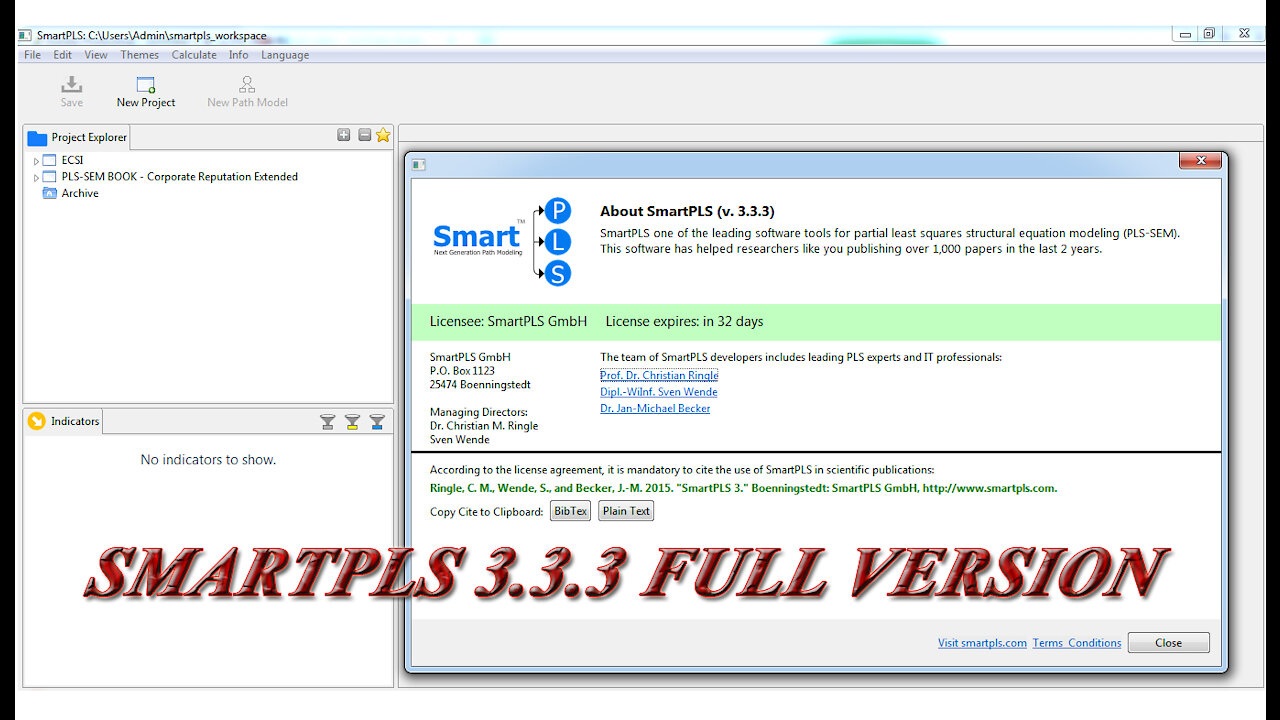Viewport: 1280px width, 720px height.
Task: Click the SmartPLS logo in About dialog
Action: 503,241
